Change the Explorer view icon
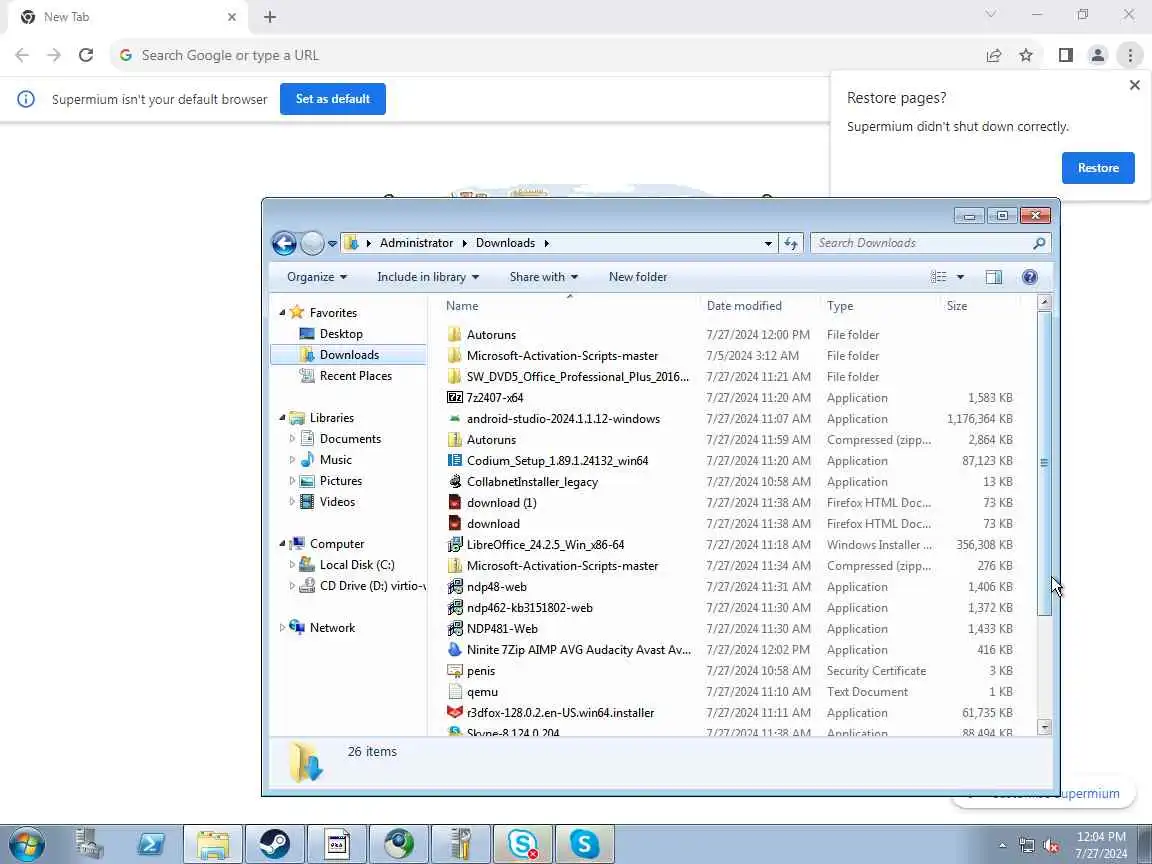This screenshot has height=864, width=1152. [x=938, y=277]
